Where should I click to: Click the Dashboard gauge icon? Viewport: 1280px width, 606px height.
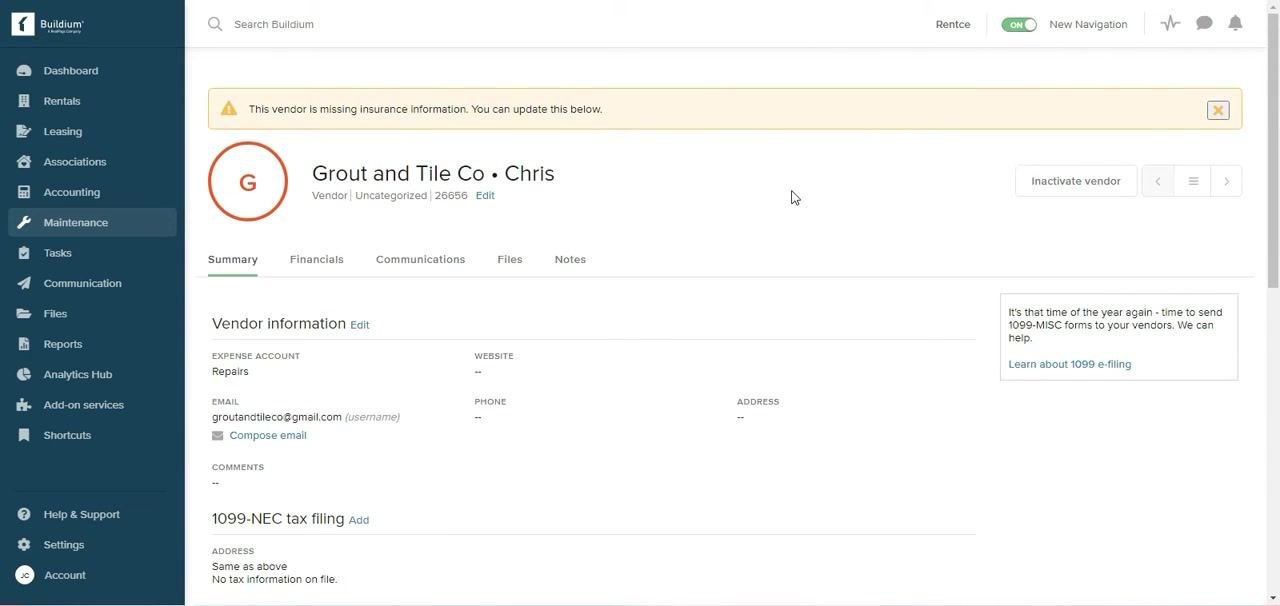[x=24, y=71]
